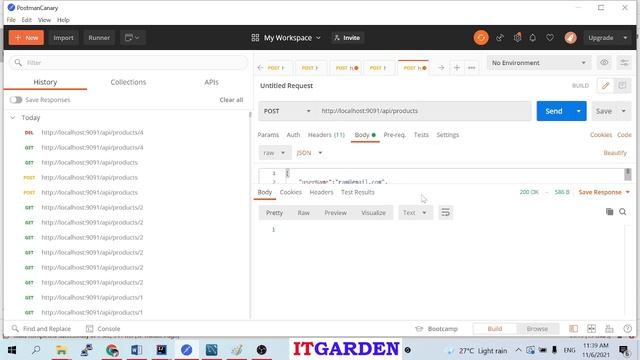Click the New button

tap(26, 38)
